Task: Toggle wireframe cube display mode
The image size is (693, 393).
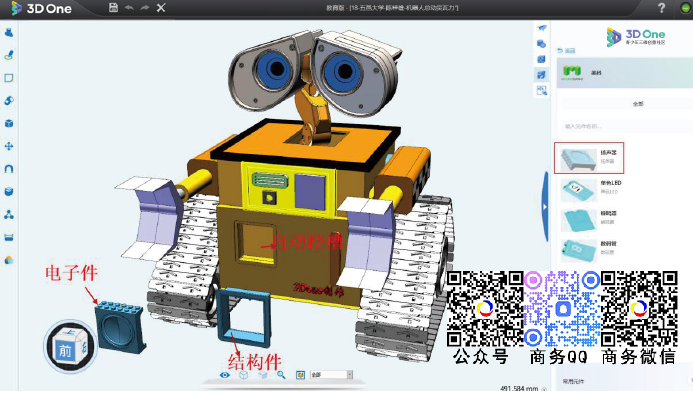Action: 244,375
